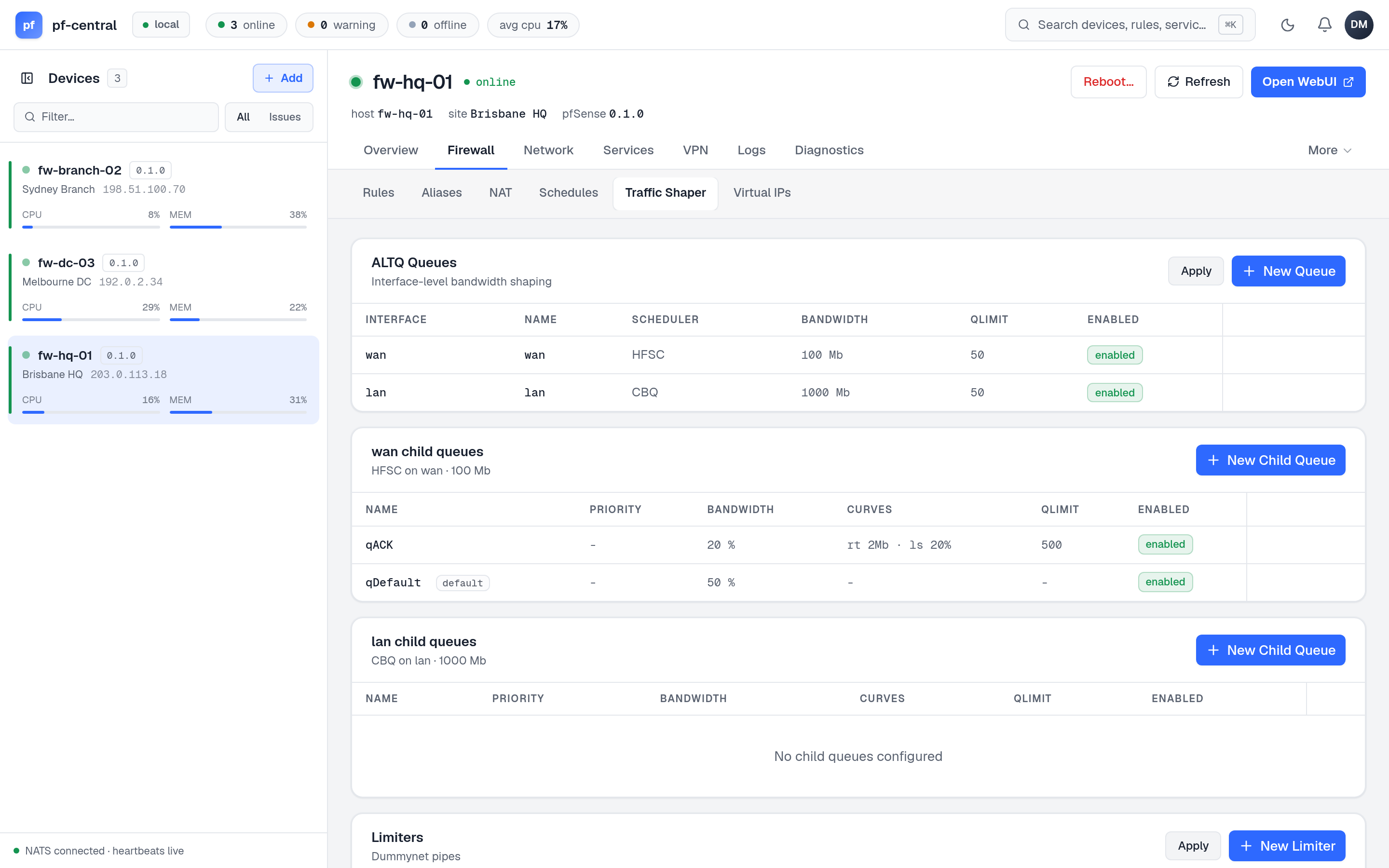Open the NAT sub-tab
The width and height of the screenshot is (1389, 868).
pyautogui.click(x=501, y=193)
